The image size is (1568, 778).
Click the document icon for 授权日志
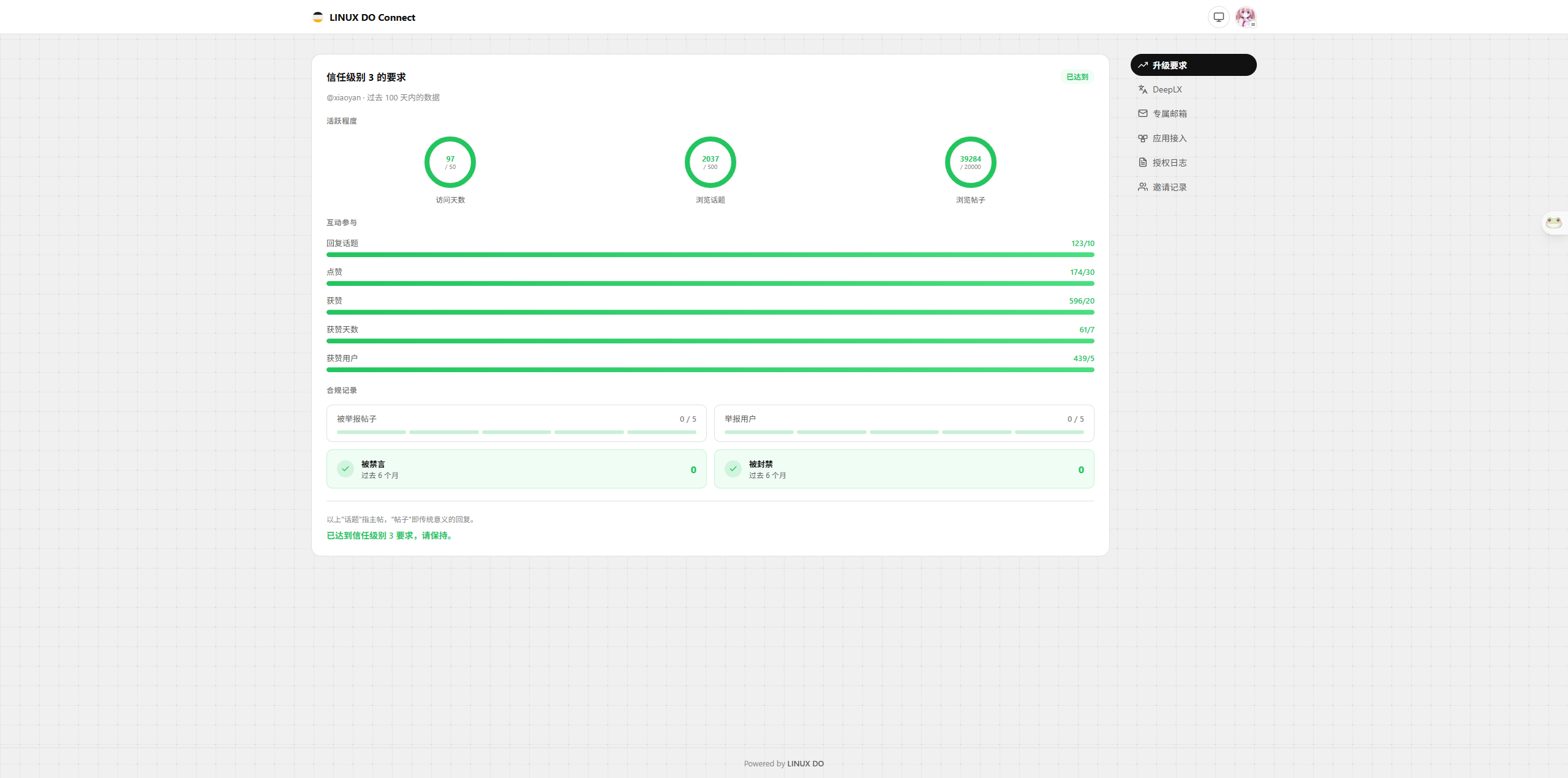pos(1142,162)
